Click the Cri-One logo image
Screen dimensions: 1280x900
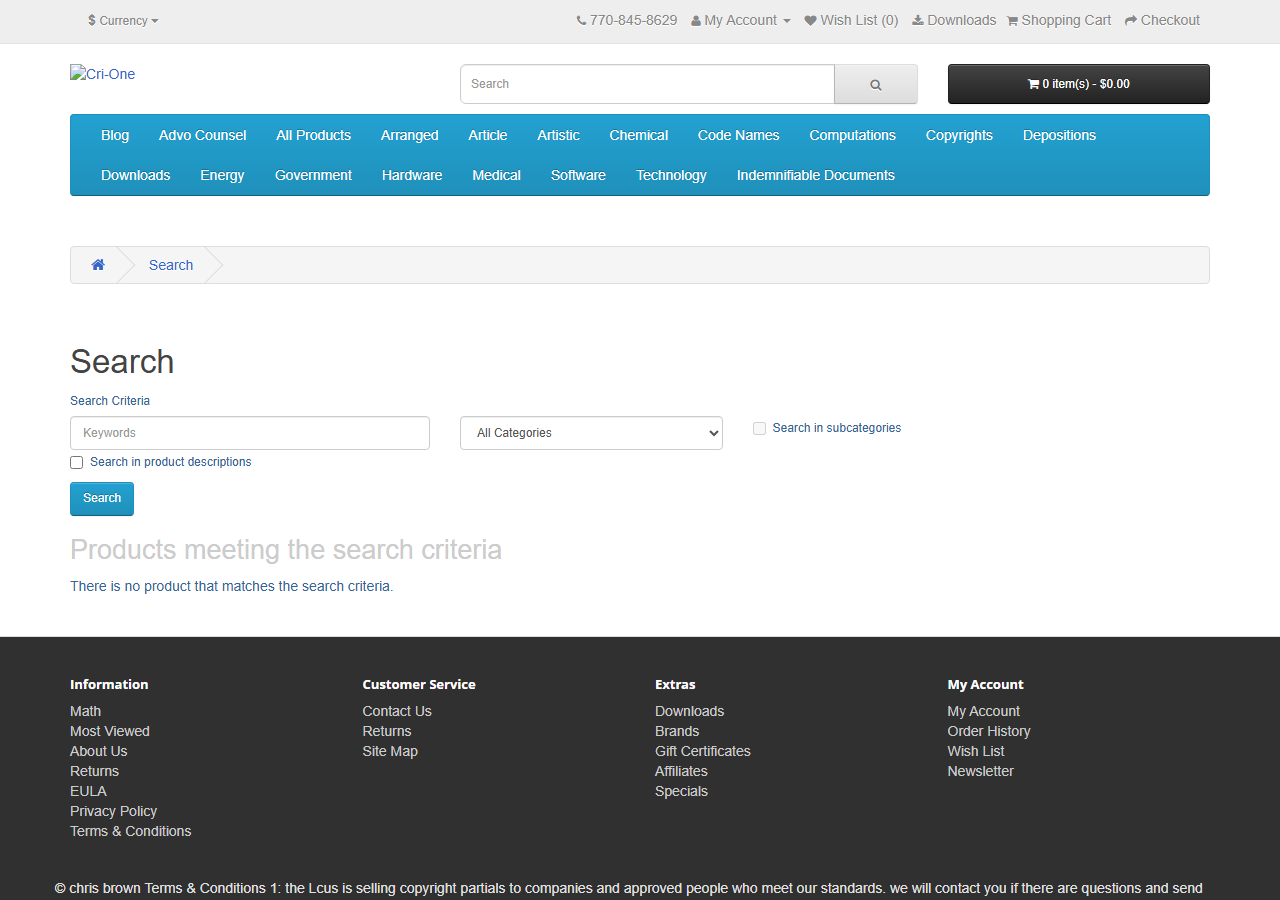(103, 74)
